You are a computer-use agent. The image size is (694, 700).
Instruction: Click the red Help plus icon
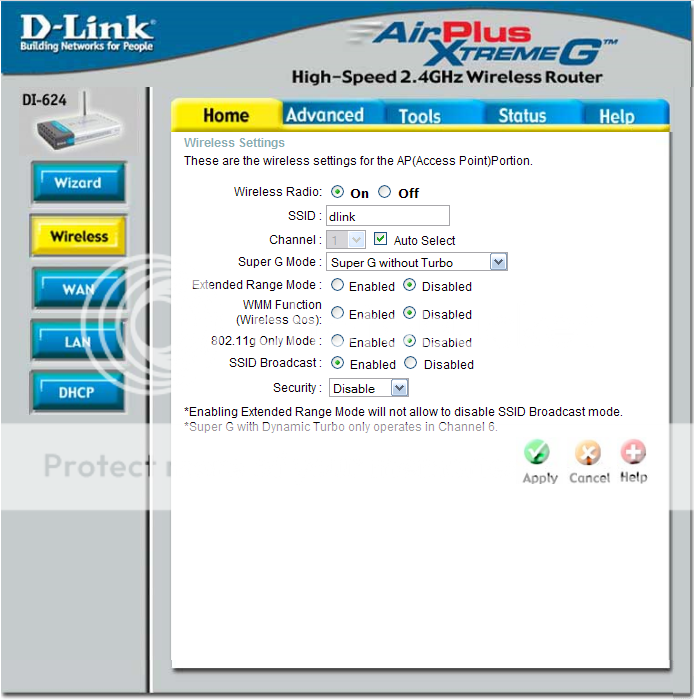pos(633,453)
